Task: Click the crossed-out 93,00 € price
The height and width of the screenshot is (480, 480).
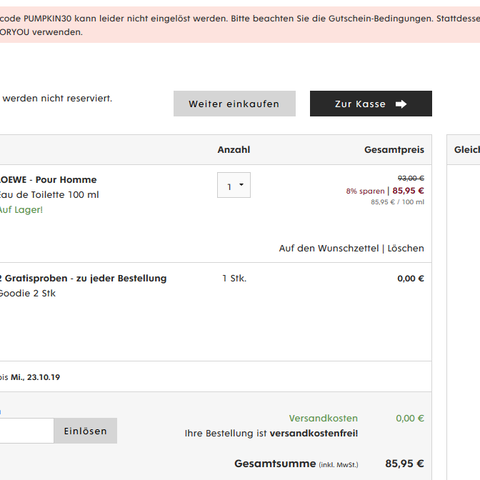Action: [411, 178]
